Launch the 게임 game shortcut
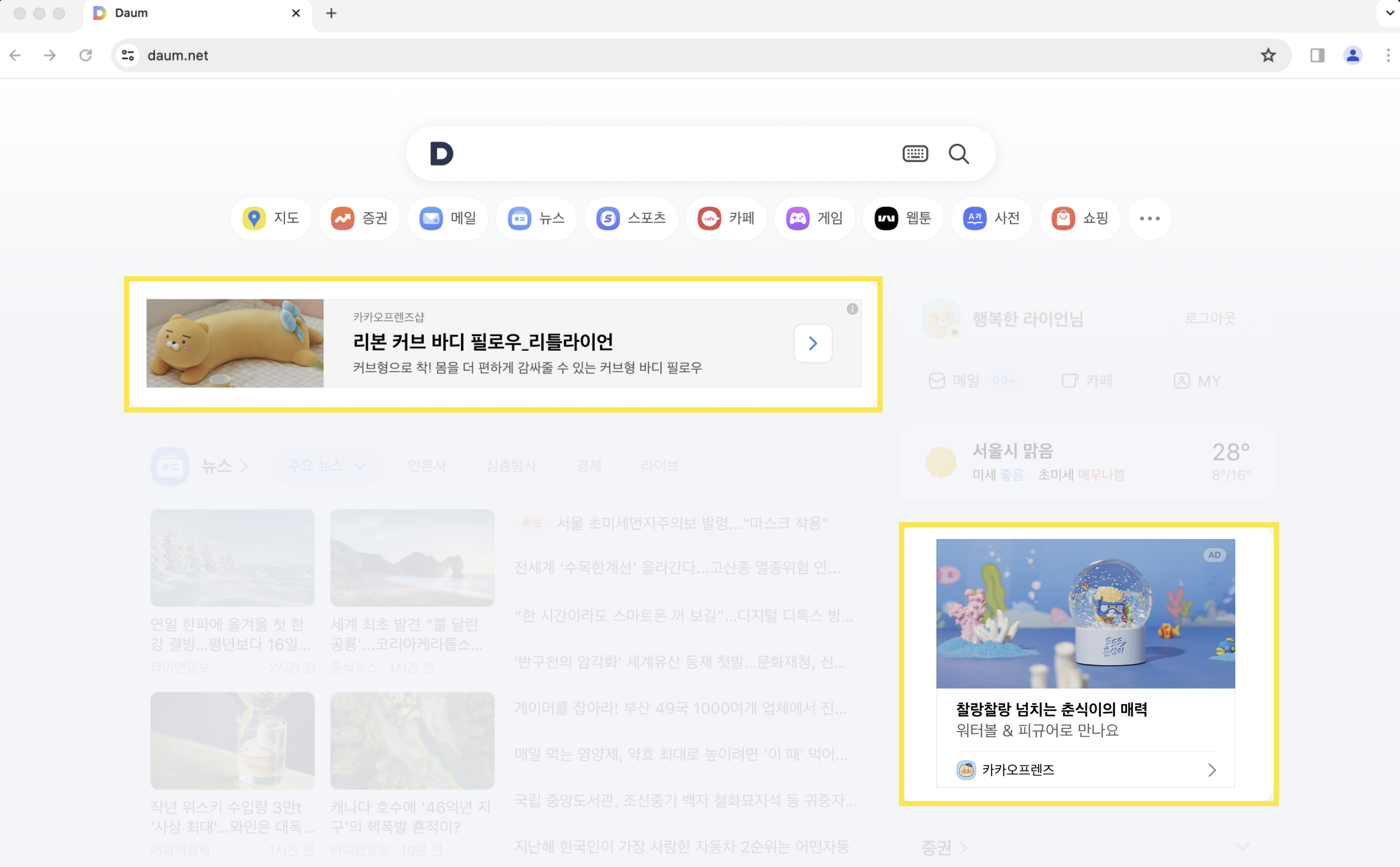1400x867 pixels. (x=798, y=219)
